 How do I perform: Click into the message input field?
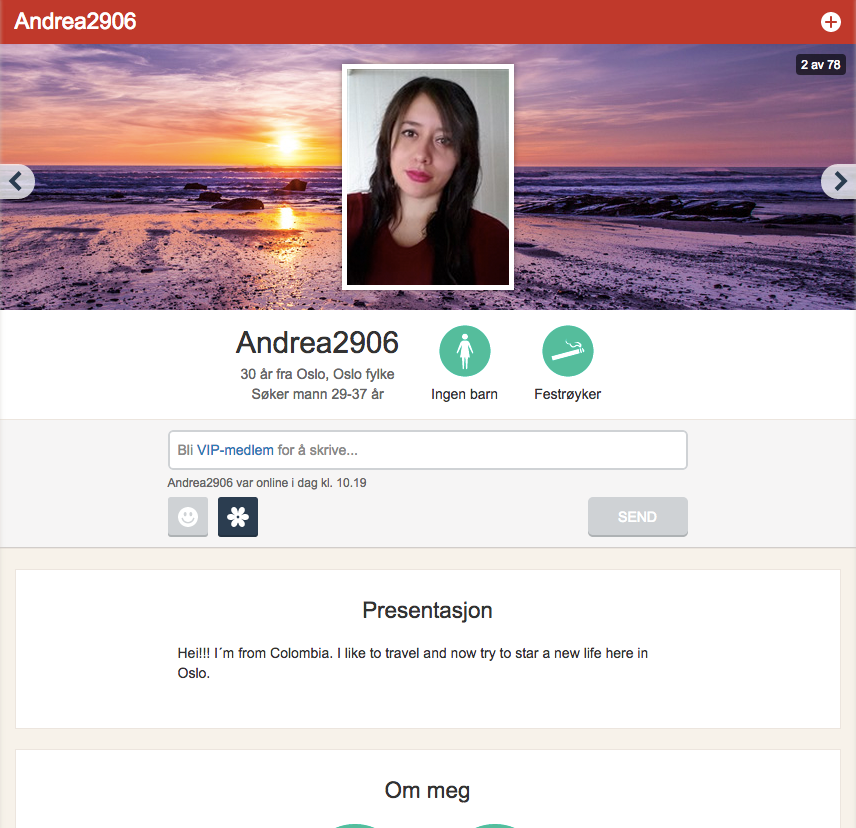click(x=427, y=450)
